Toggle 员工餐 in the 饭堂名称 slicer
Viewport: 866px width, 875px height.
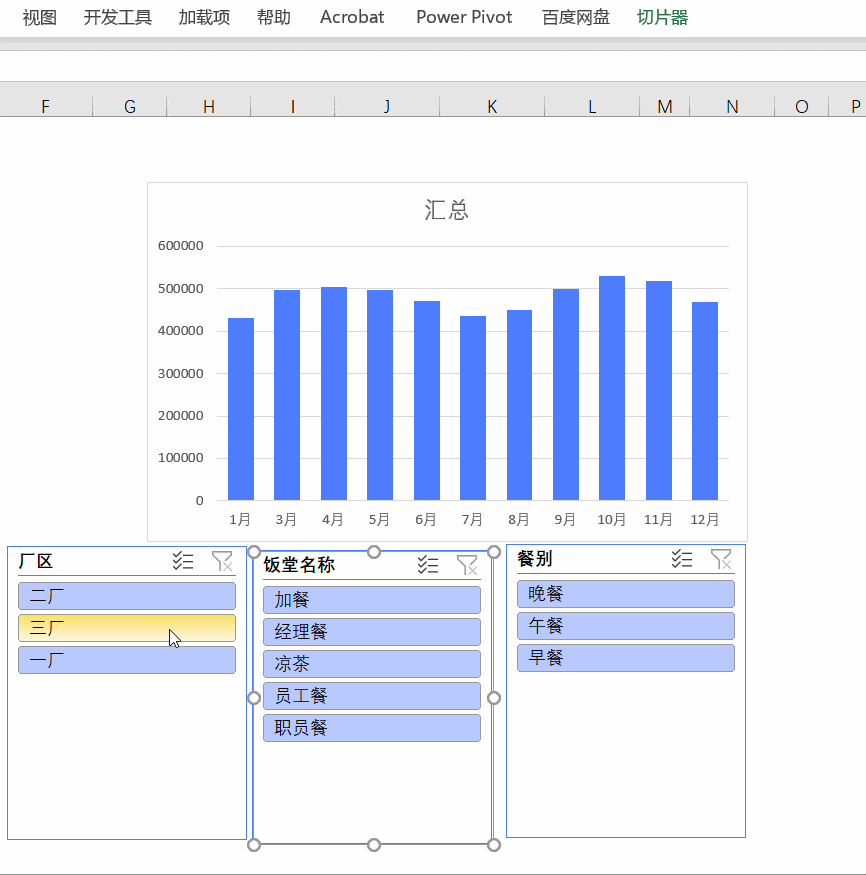coord(371,695)
